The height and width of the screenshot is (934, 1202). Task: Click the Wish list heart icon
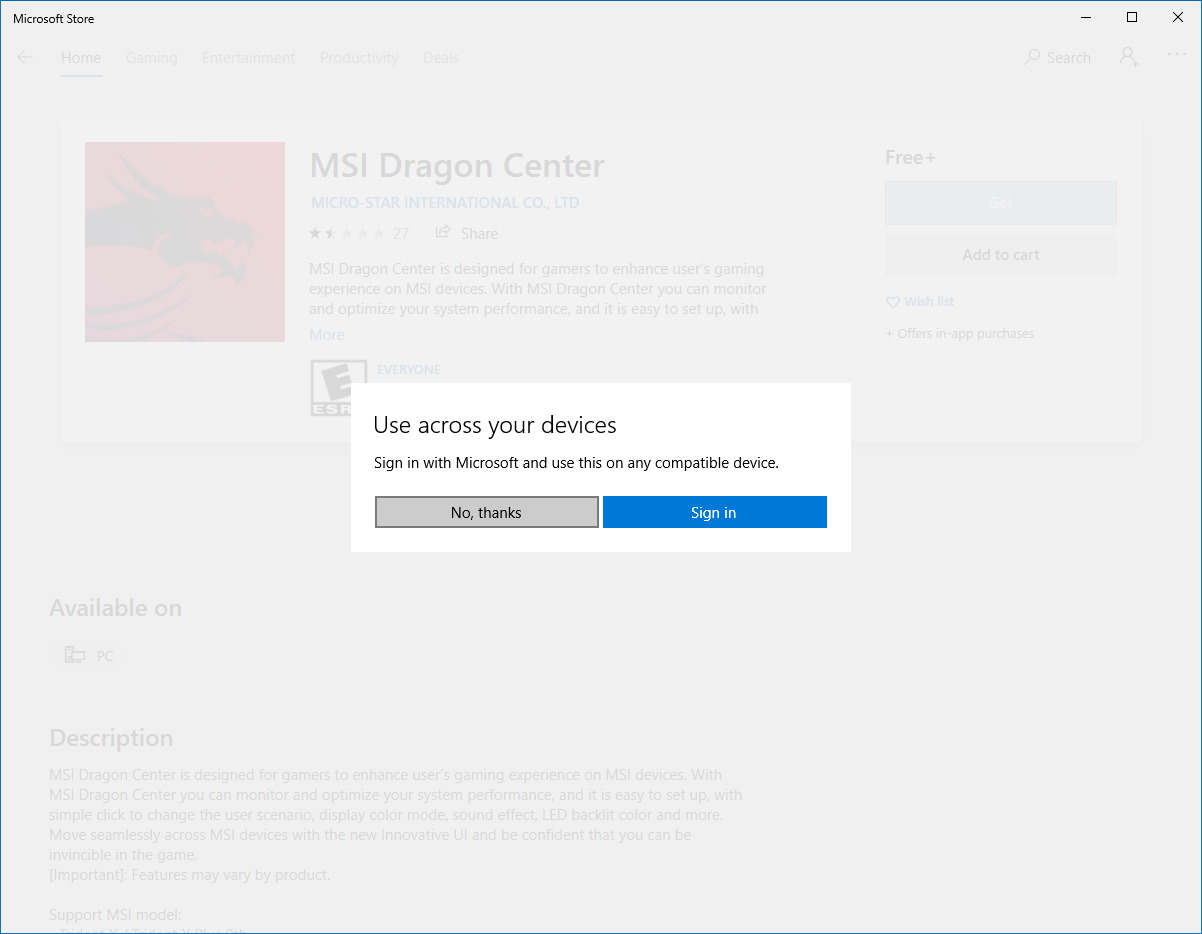coord(893,302)
